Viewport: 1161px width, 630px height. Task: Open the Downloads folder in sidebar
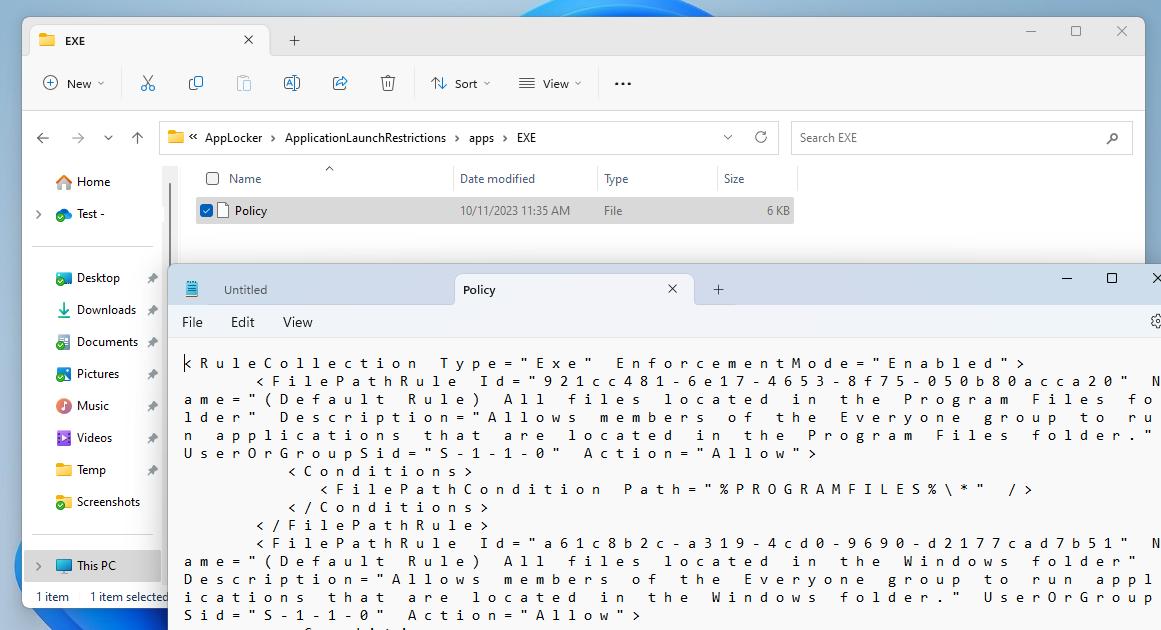(x=106, y=310)
